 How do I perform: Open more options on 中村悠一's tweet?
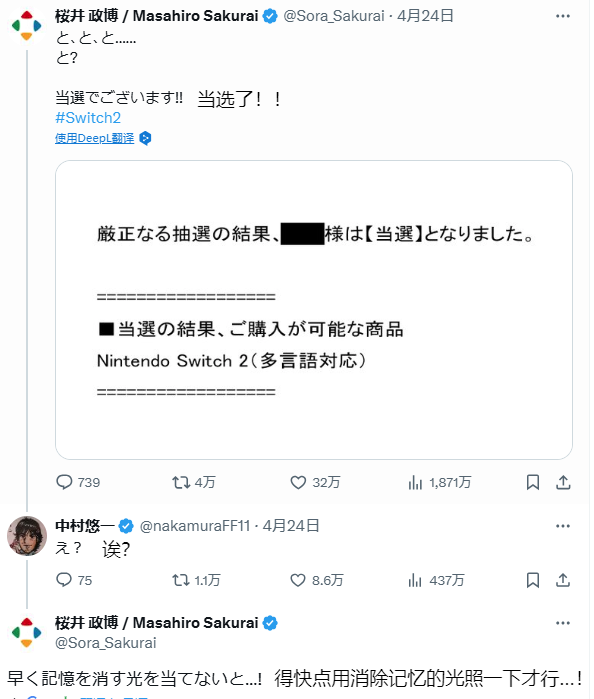click(563, 526)
